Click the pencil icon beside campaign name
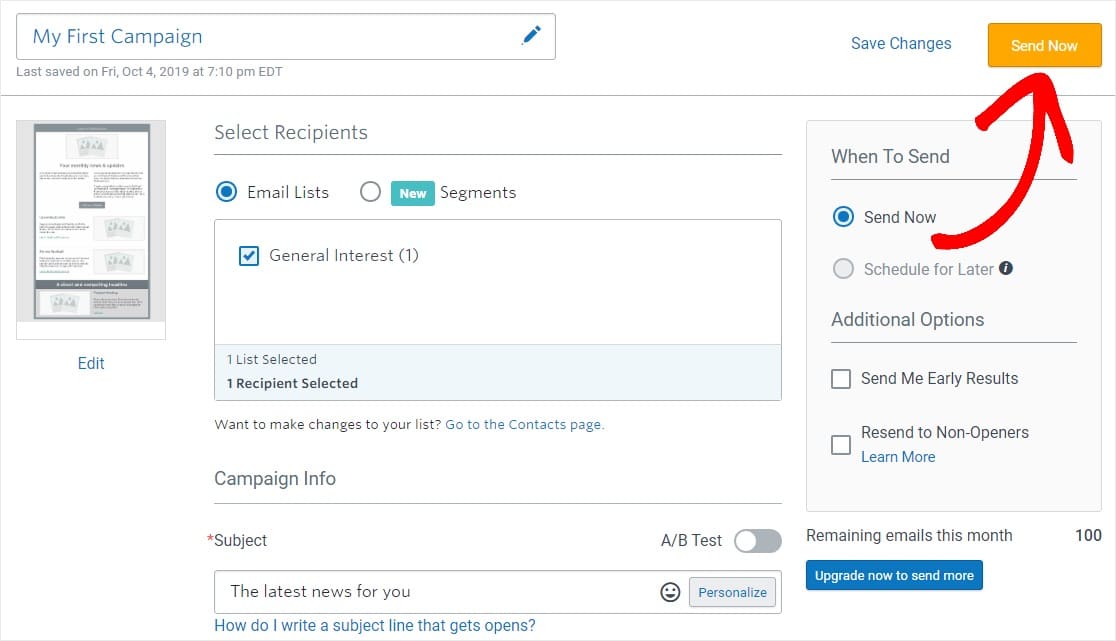Screen dimensions: 1116x641 coord(531,35)
